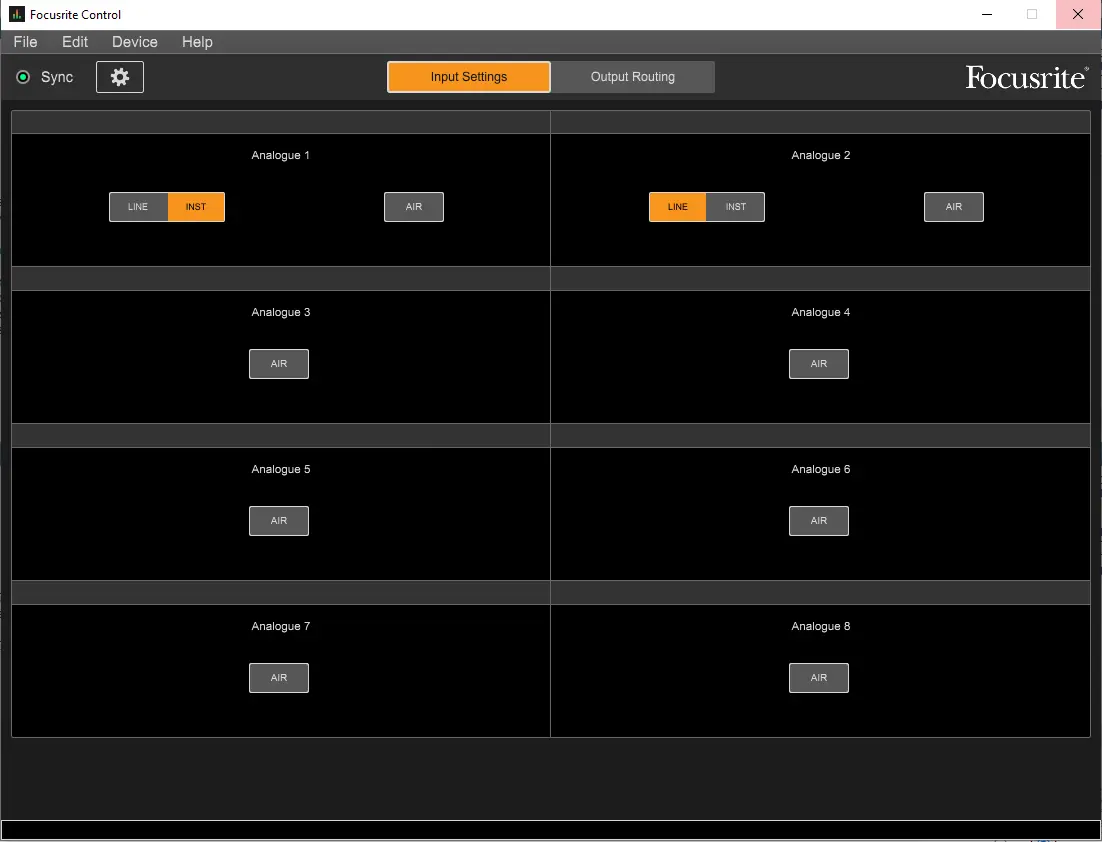Select LINE for Analogue 2
This screenshot has height=842, width=1102.
click(678, 207)
